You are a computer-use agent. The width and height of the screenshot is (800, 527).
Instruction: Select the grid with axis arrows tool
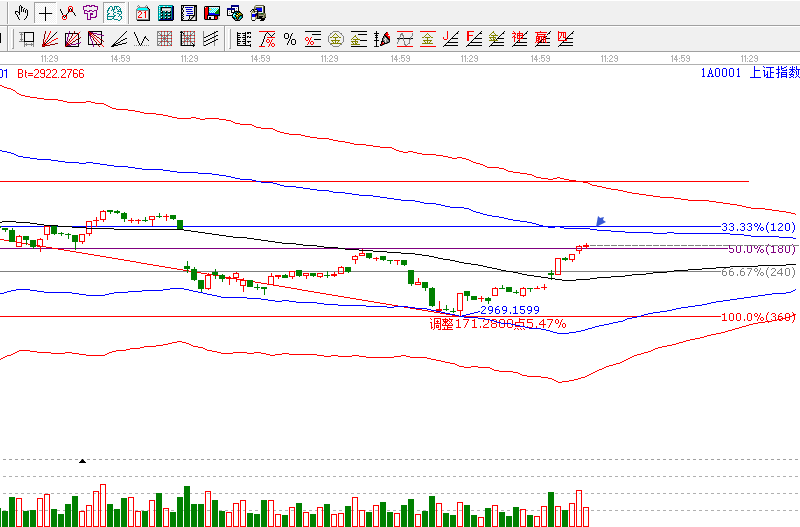[x=188, y=39]
